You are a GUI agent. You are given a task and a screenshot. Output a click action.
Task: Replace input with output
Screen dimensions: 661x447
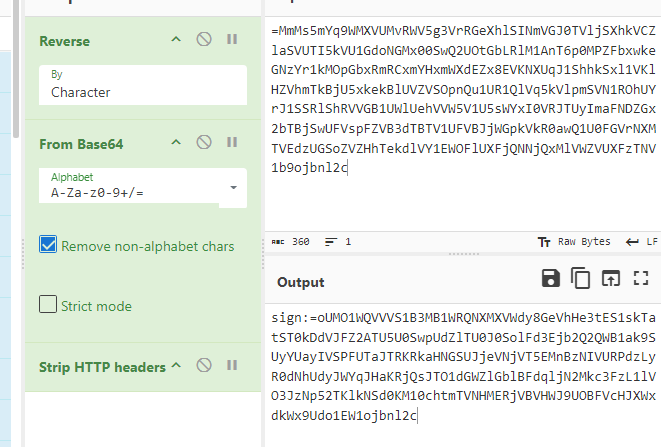pyautogui.click(x=611, y=279)
